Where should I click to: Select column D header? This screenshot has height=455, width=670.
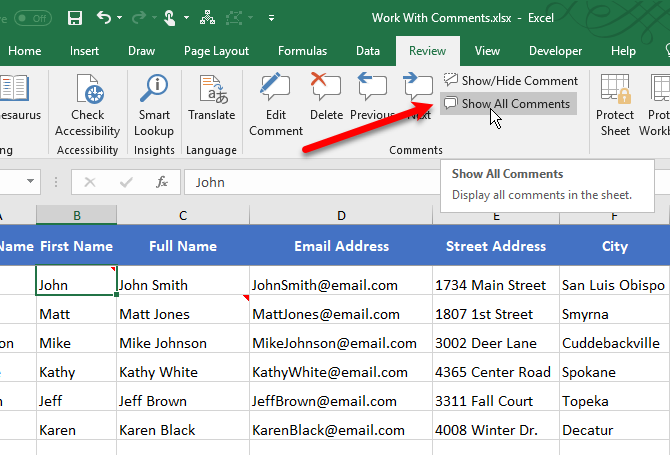[341, 215]
